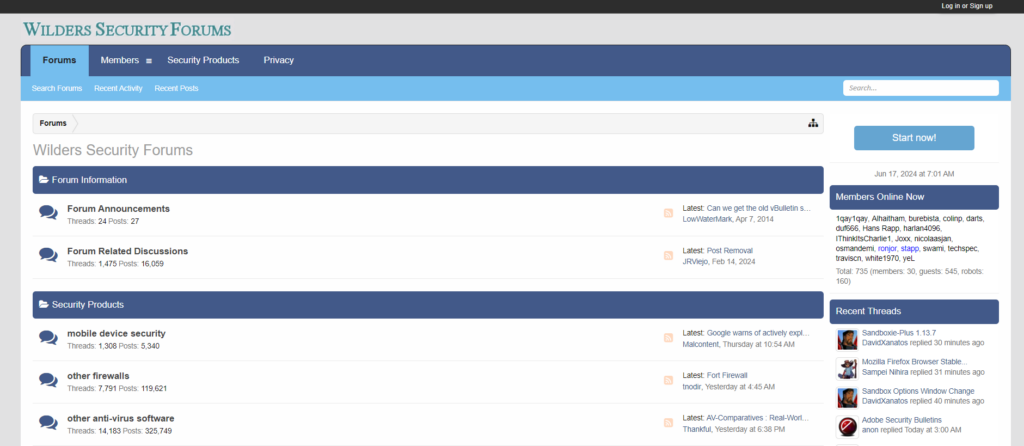Open latest thread 'Post Removal'
1024x446 pixels.
729,251
